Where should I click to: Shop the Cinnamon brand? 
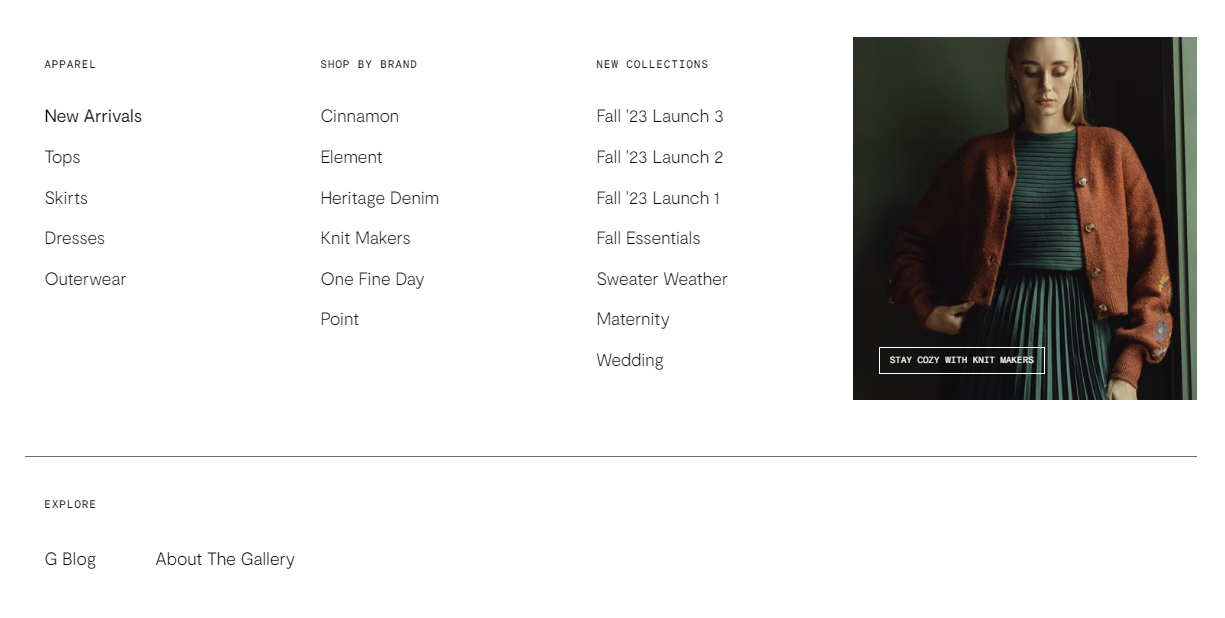click(360, 116)
